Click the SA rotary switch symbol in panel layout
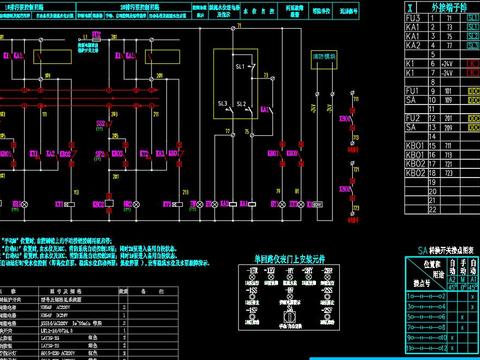 [x=289, y=316]
